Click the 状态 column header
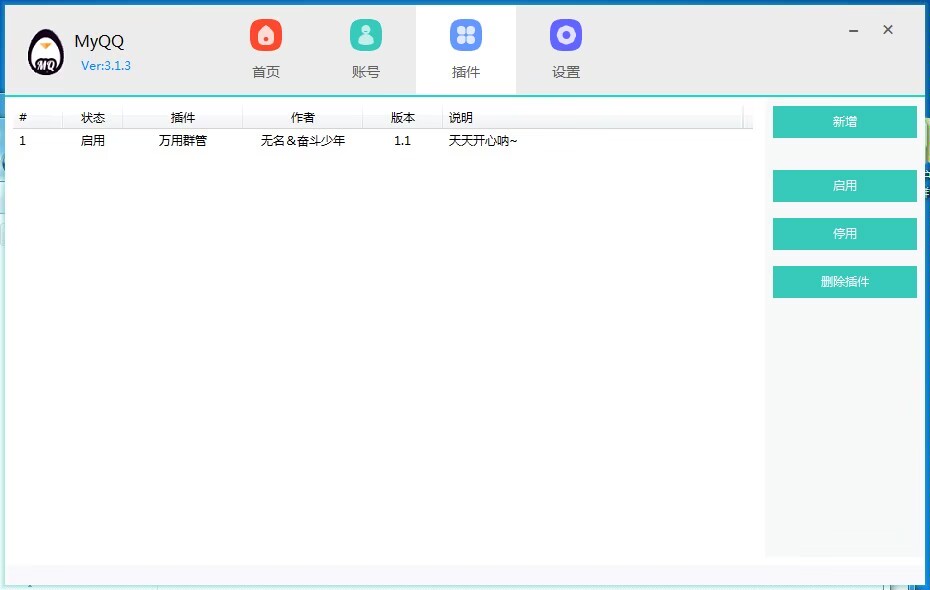The height and width of the screenshot is (590, 930). tap(93, 117)
